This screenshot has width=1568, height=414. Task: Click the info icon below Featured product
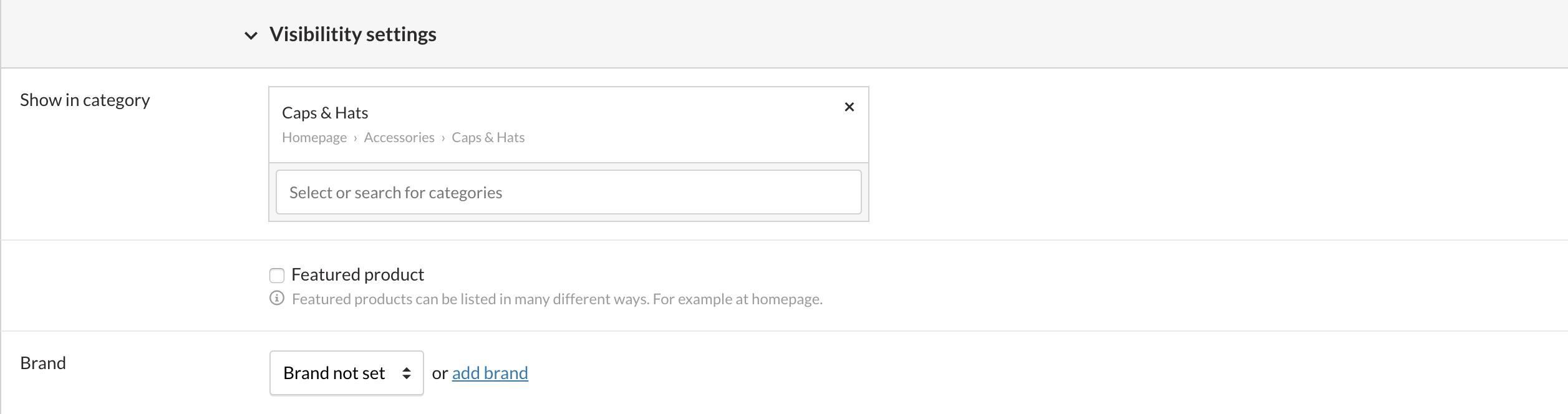[x=277, y=299]
